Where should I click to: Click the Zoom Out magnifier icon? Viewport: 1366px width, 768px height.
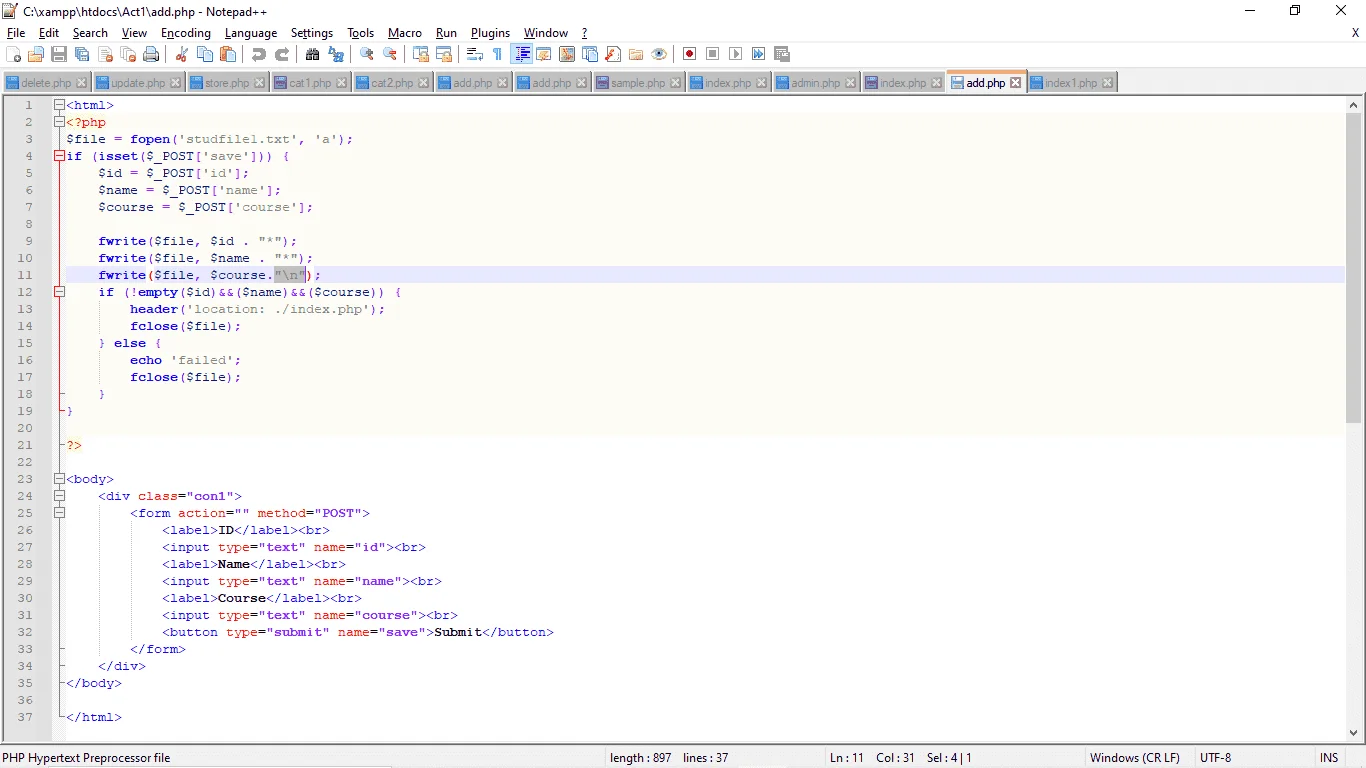(x=390, y=54)
